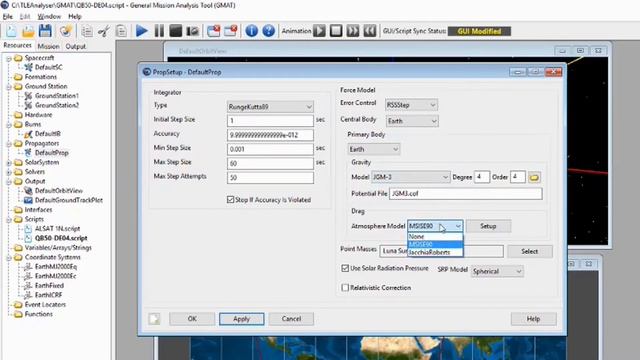Screen dimensions: 640x360
Task: Enable Relativistic Correction checkbox
Action: (345, 288)
